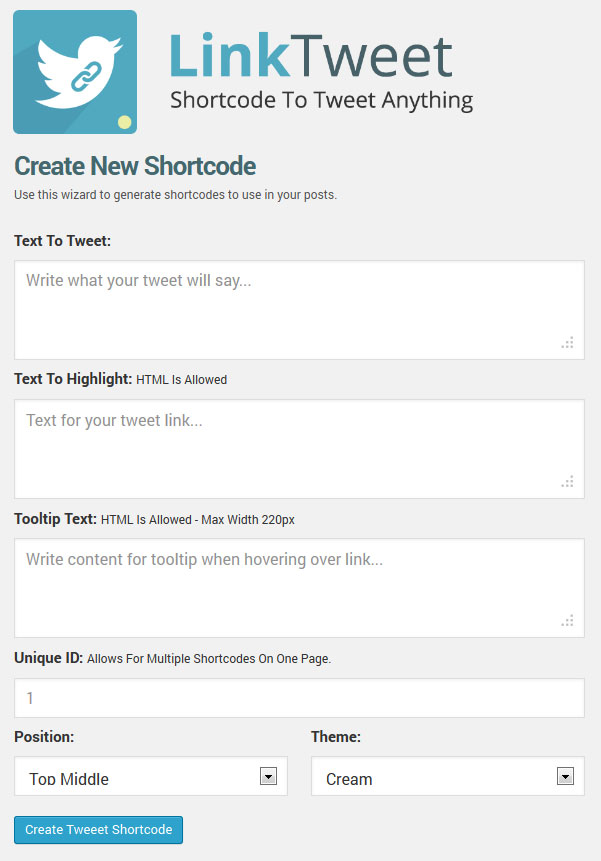Open the Theme dropdown showing Cream
The height and width of the screenshot is (861, 601).
point(448,776)
